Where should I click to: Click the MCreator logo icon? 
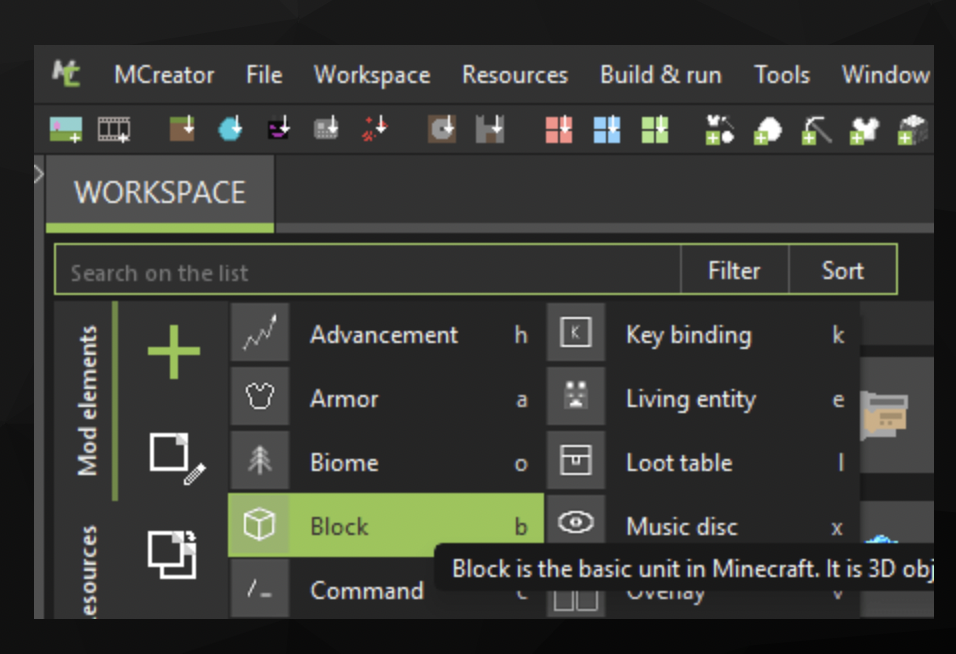[x=66, y=74]
